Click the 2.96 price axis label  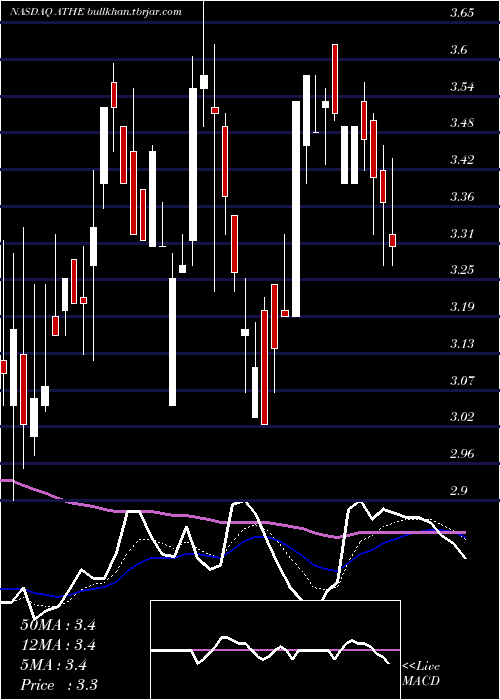(462, 454)
